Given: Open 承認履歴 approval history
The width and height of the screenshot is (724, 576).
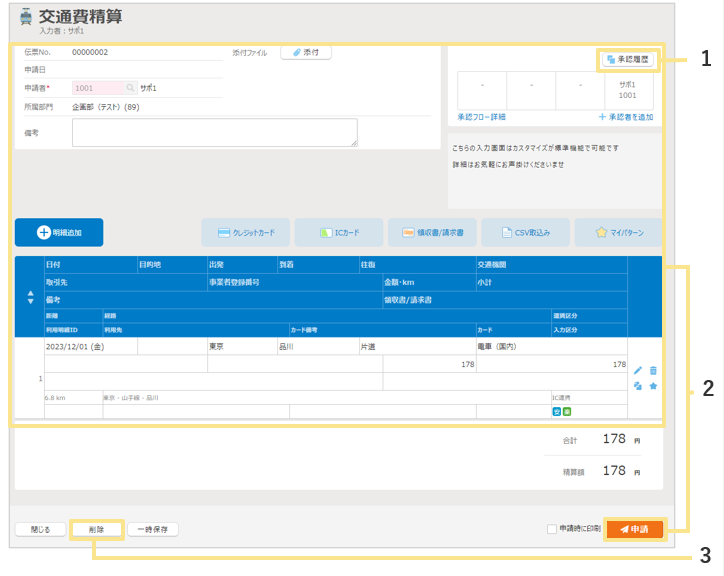Looking at the screenshot, I should coord(627,60).
